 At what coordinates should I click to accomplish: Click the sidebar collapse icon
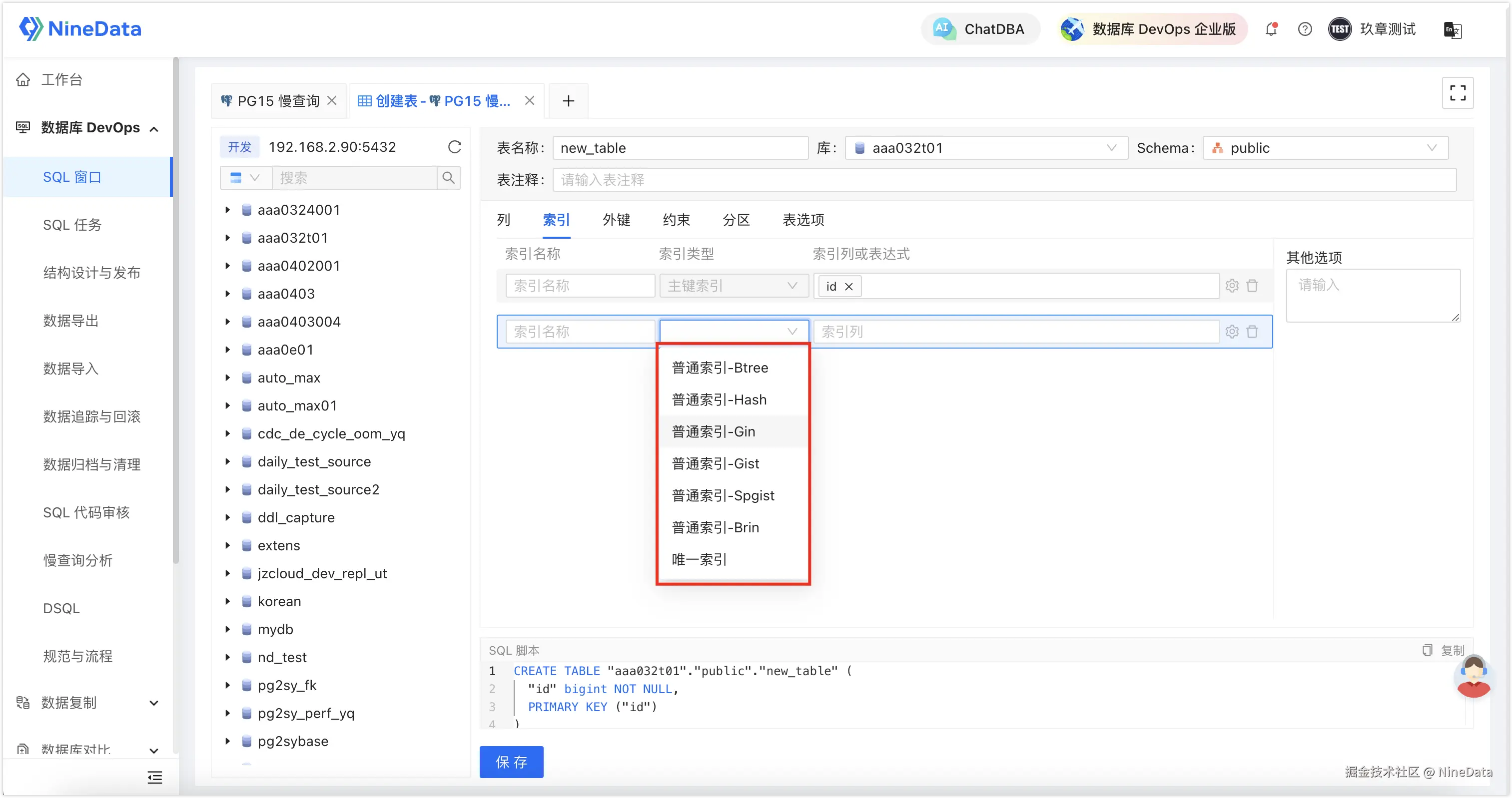point(154,778)
